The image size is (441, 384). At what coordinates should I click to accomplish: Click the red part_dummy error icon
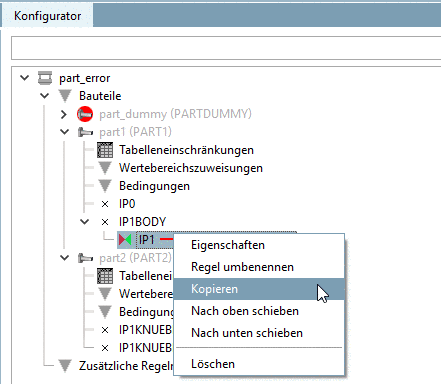click(85, 114)
